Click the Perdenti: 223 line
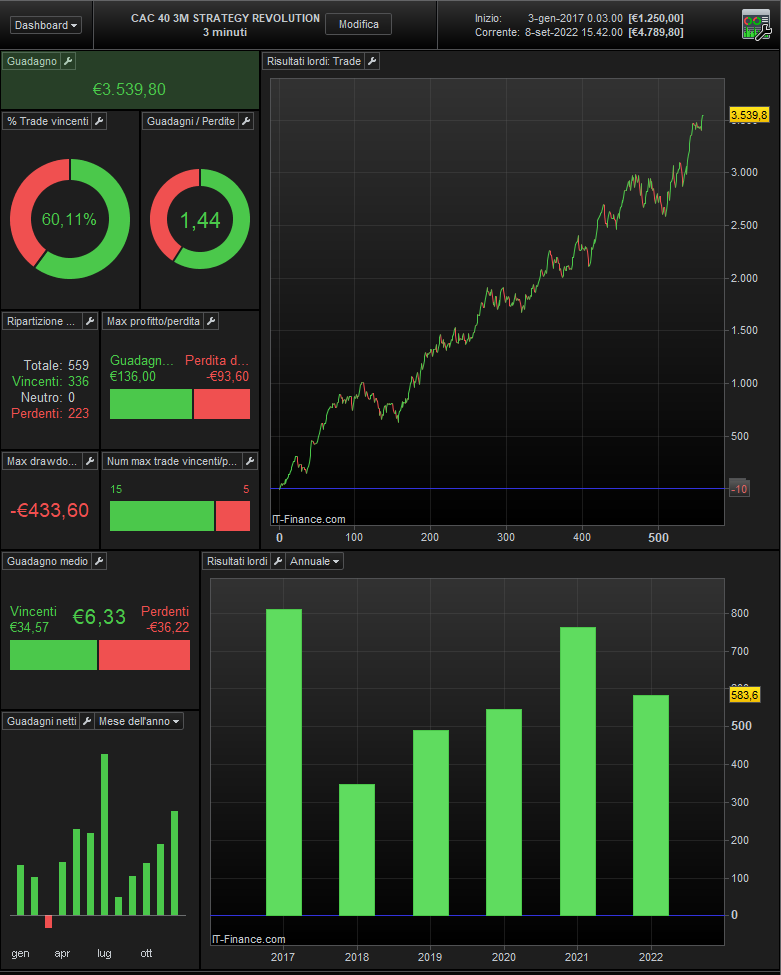The height and width of the screenshot is (975, 781). tap(50, 413)
